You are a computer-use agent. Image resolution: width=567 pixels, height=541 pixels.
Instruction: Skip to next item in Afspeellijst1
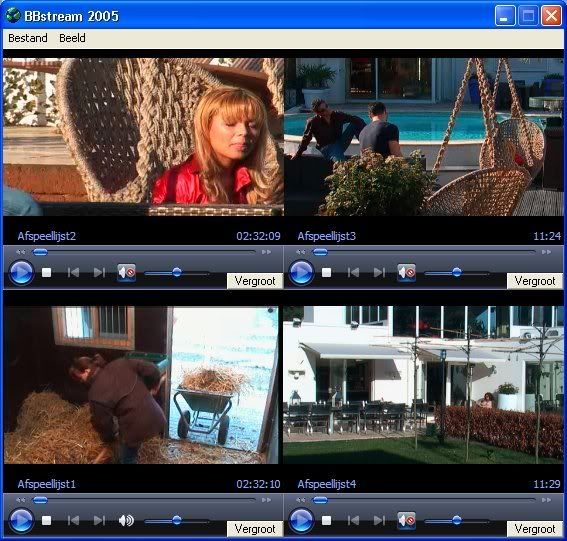pos(99,520)
